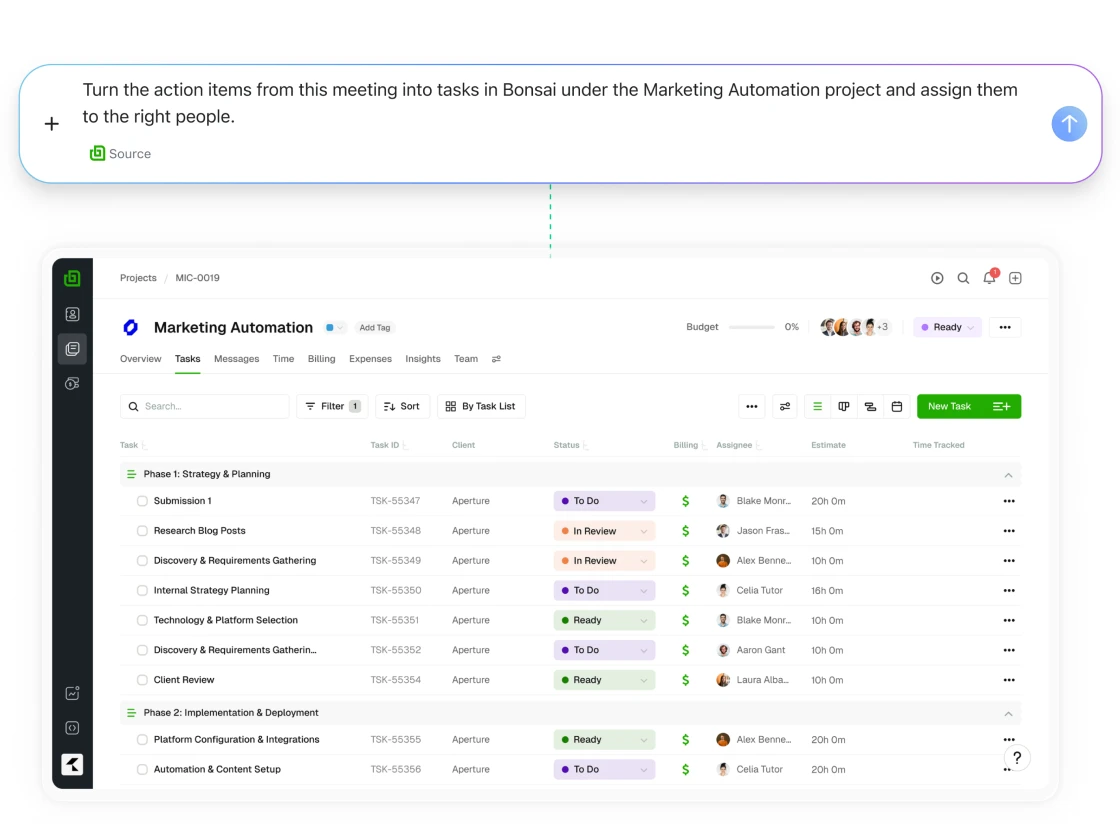The height and width of the screenshot is (840, 1120).
Task: Go to Projects breadcrumb link
Action: click(138, 278)
